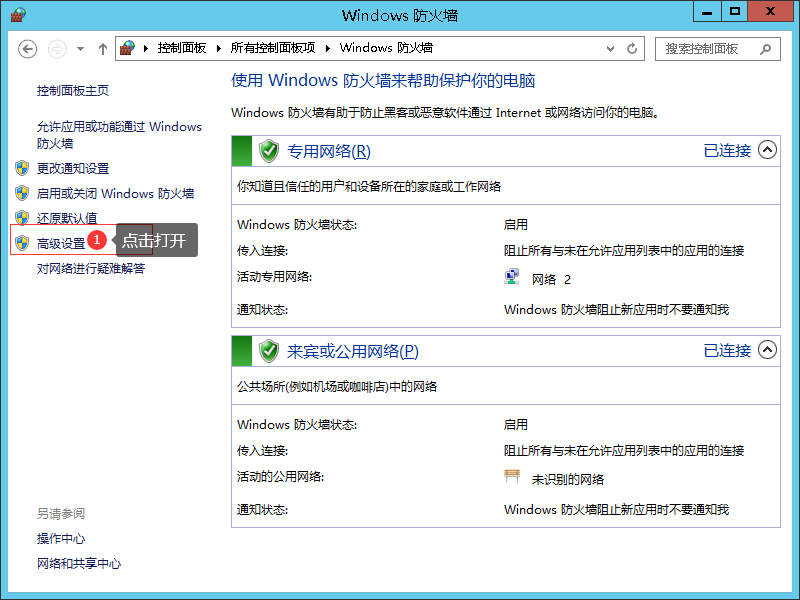The image size is (800, 600).
Task: Open 操作中心 link
Action: (61, 538)
